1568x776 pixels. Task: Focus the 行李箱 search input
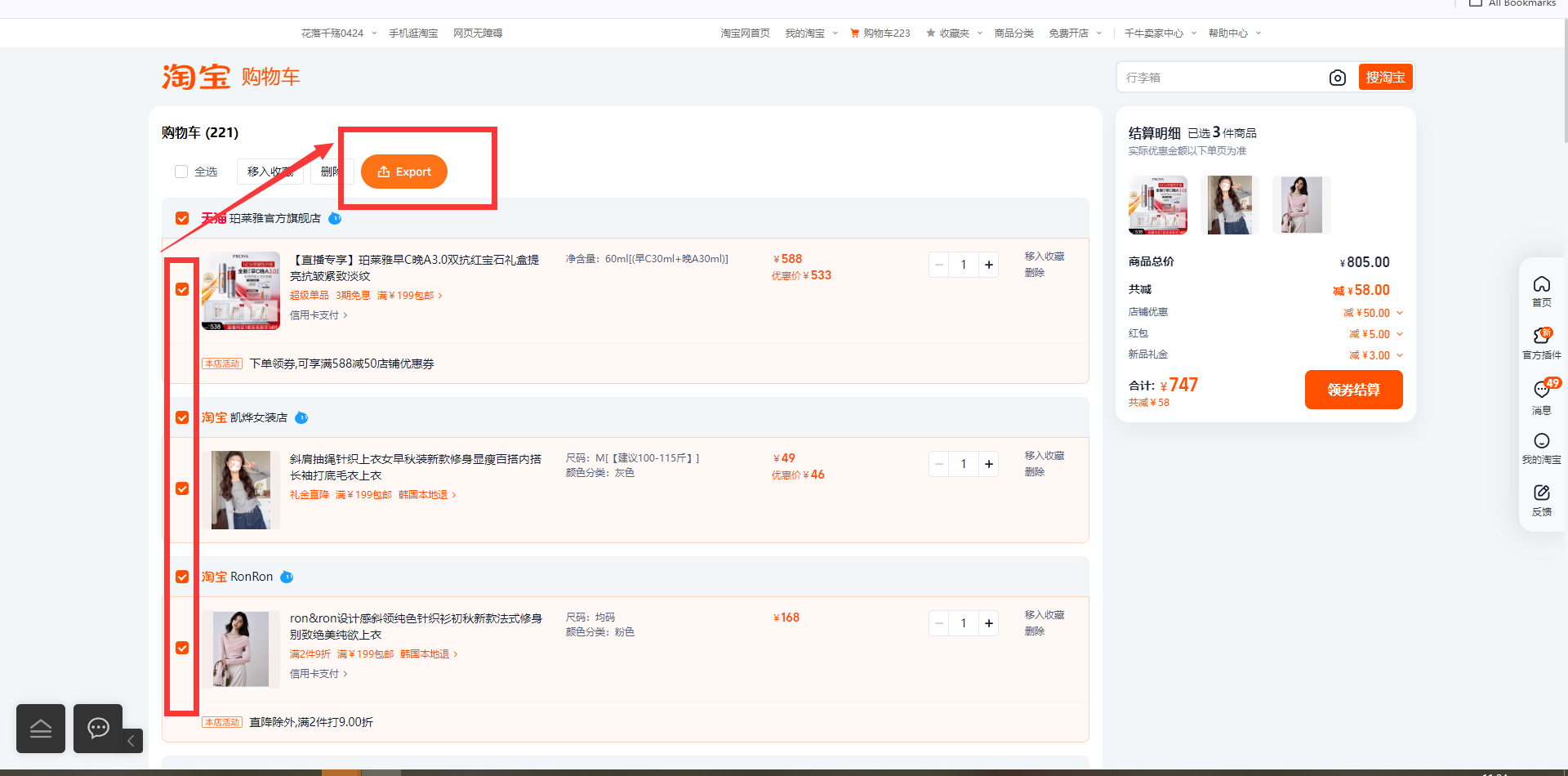(1223, 78)
